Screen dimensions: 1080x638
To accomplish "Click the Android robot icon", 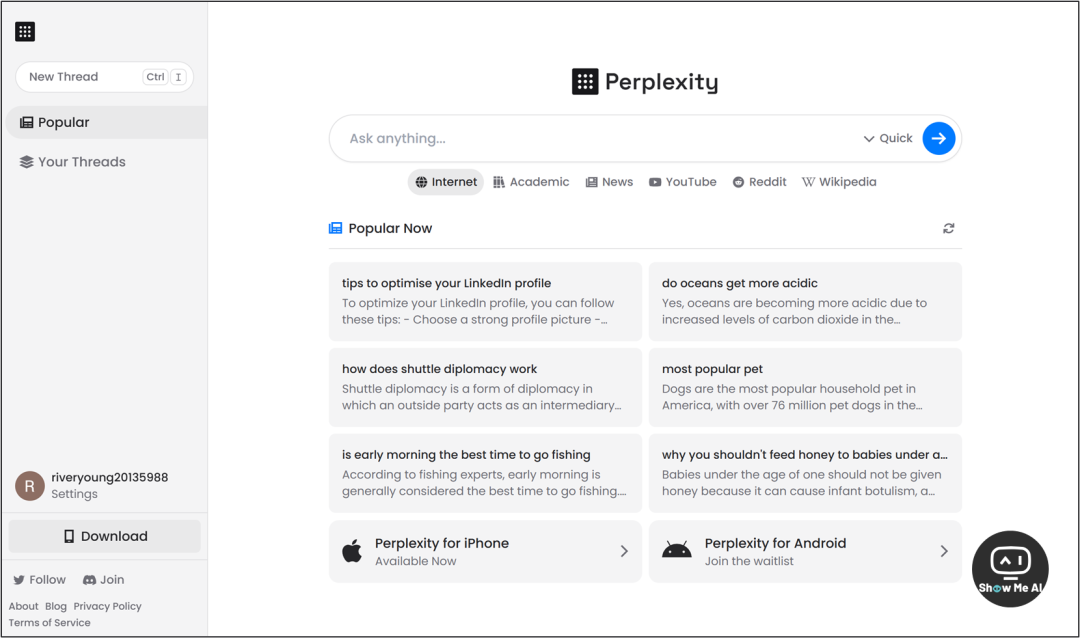I will 677,551.
